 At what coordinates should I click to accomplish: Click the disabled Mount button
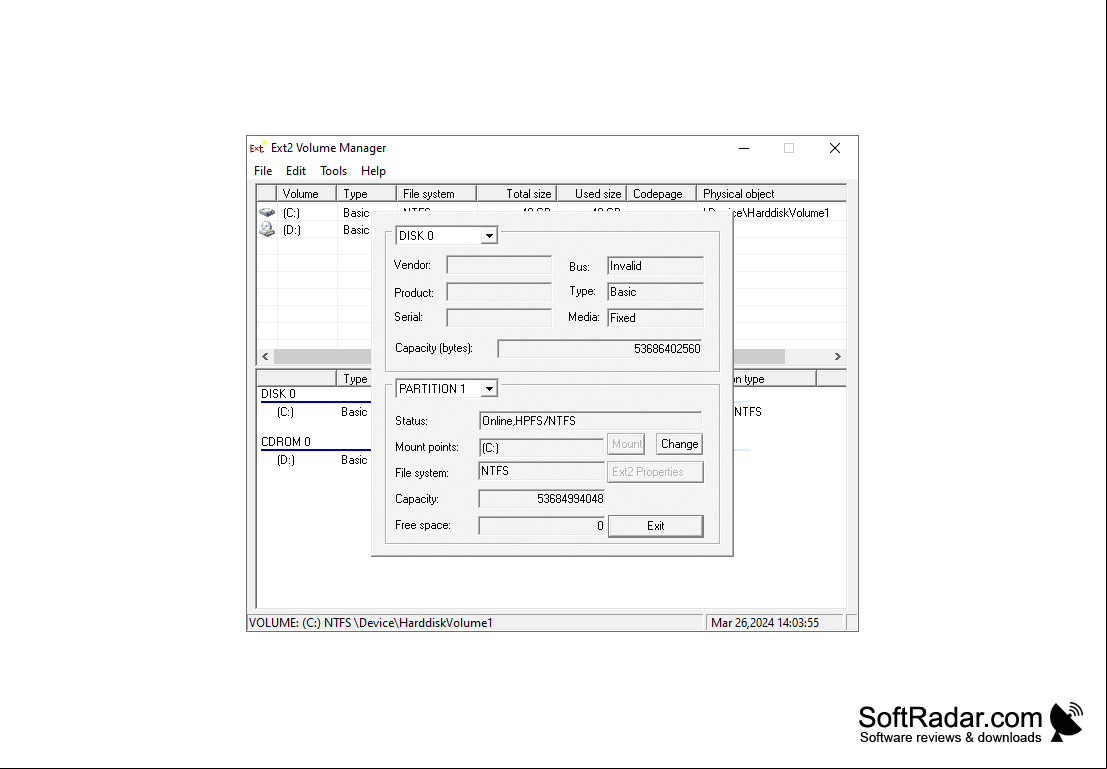pyautogui.click(x=626, y=444)
